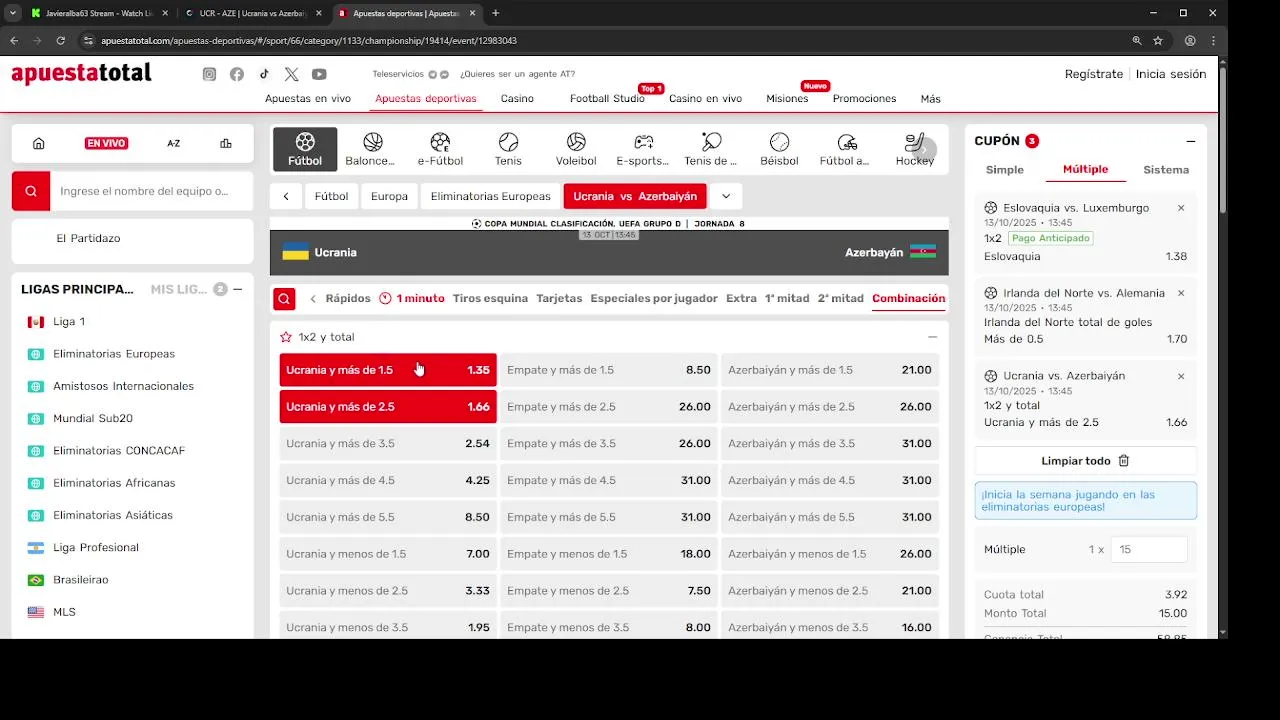Open the A-Z sports listing icon
1280x720 pixels.
[174, 143]
